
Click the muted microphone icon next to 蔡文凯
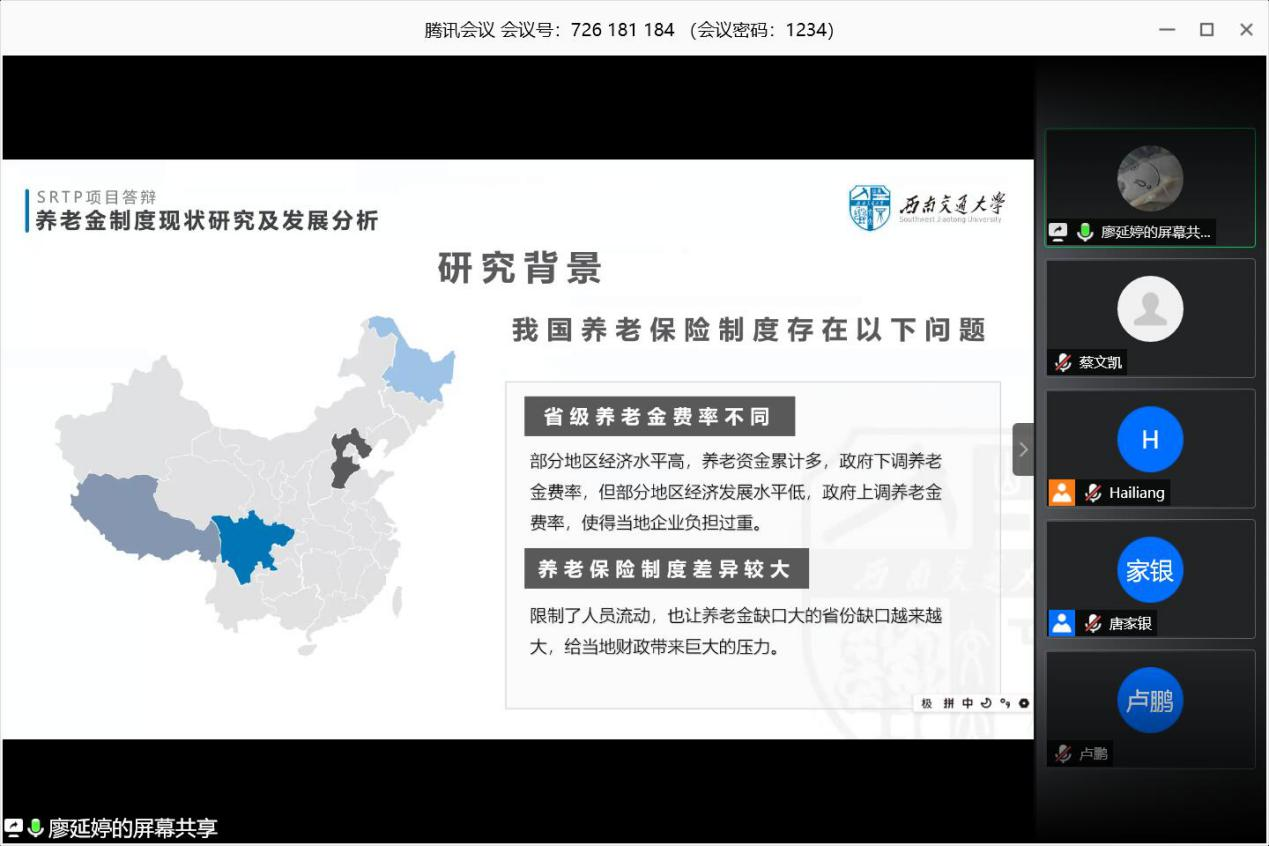1063,362
